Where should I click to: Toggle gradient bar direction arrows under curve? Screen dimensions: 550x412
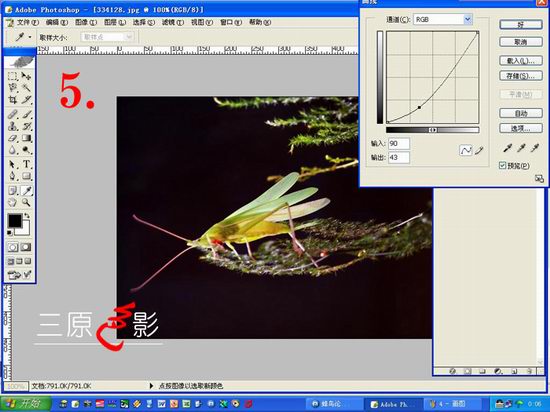(433, 130)
